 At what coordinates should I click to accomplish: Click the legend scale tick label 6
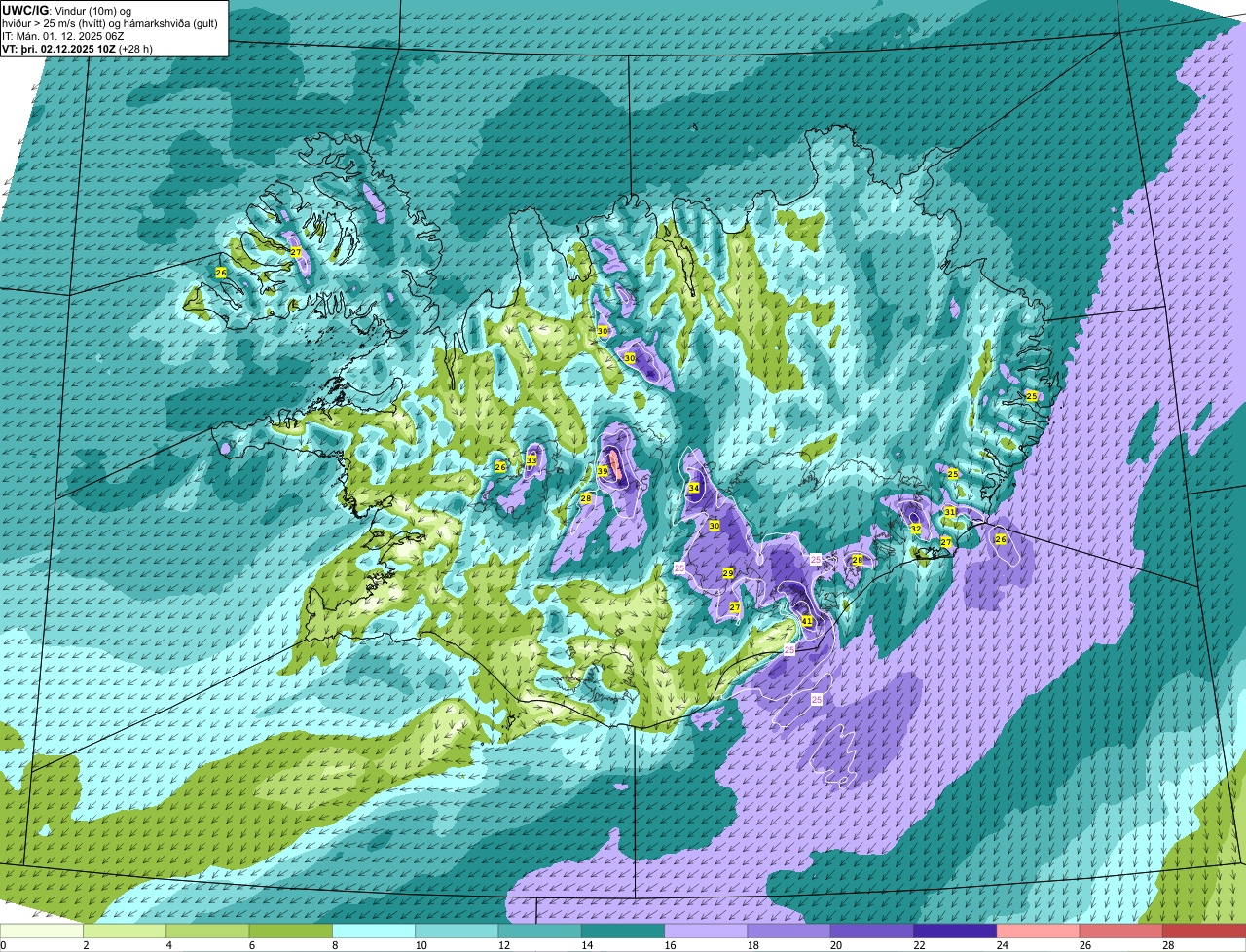[x=251, y=945]
